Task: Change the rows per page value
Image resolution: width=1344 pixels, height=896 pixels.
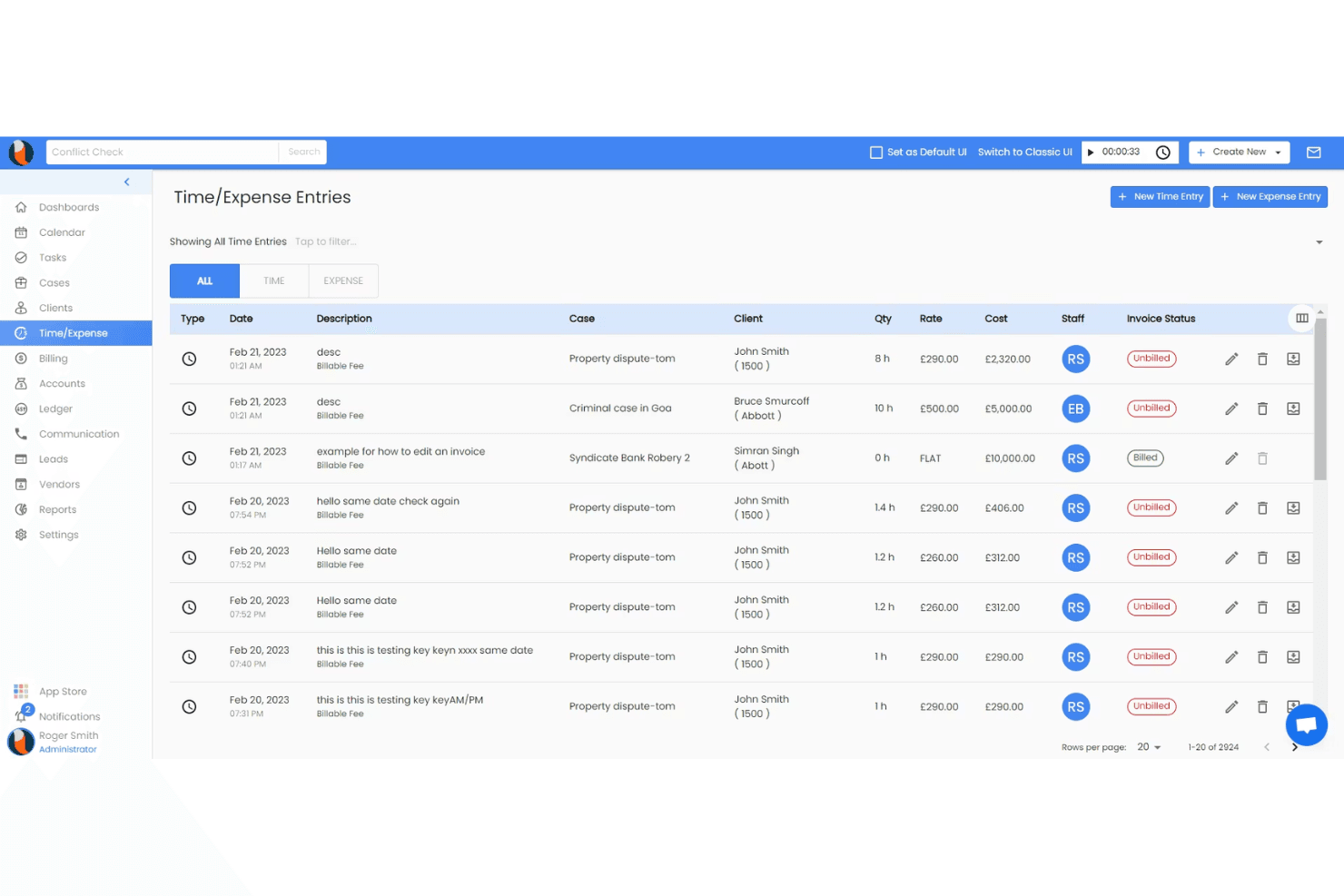Action: click(x=1149, y=747)
